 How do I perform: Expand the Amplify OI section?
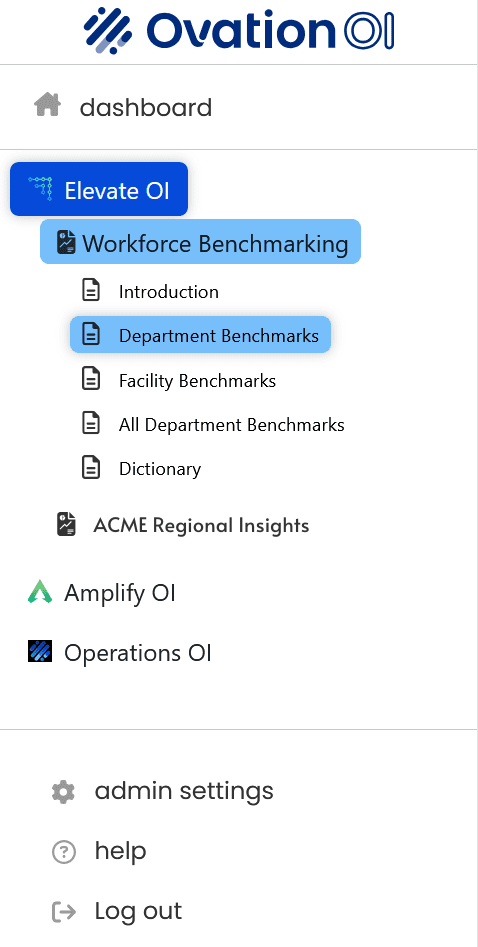[120, 593]
